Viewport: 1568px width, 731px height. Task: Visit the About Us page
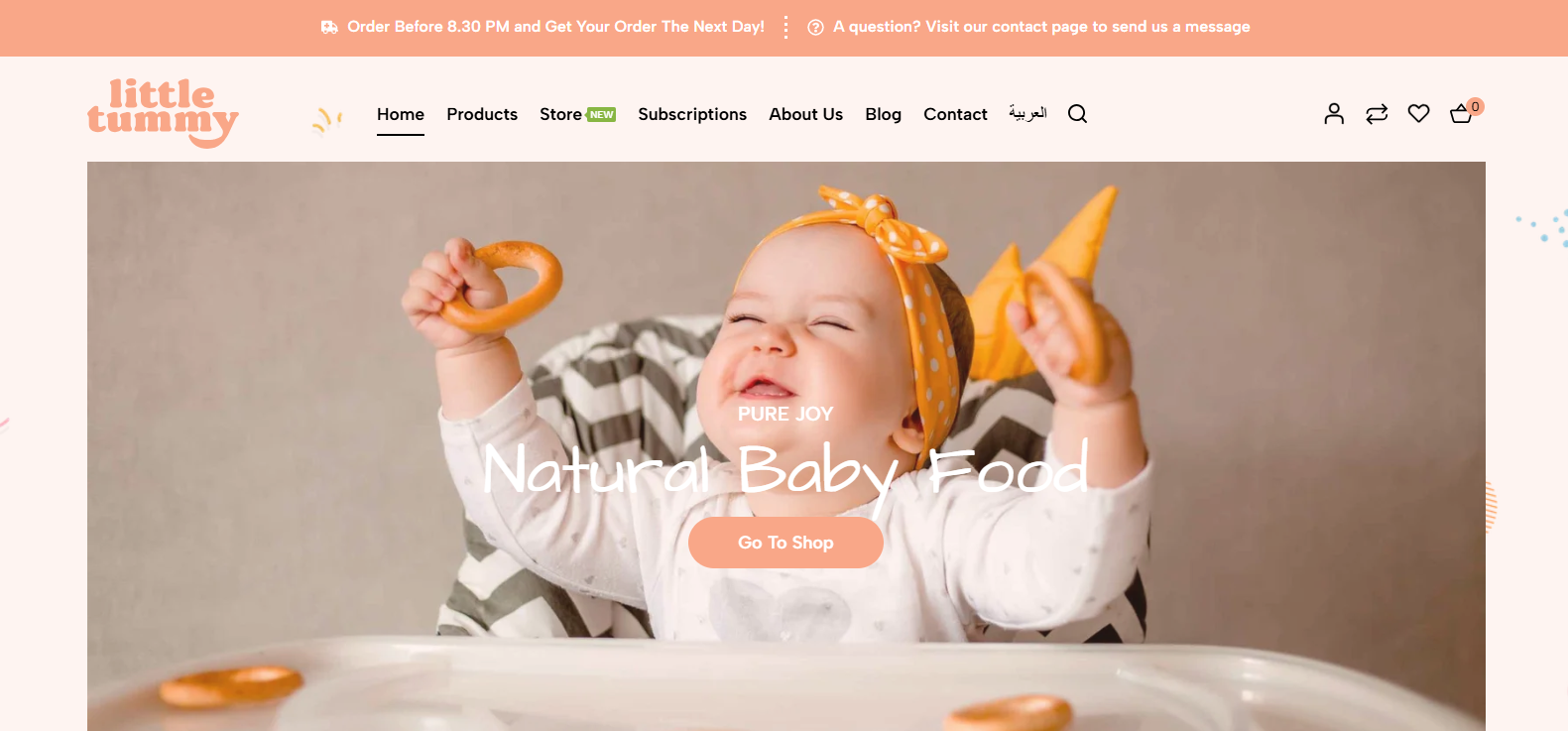(x=805, y=114)
